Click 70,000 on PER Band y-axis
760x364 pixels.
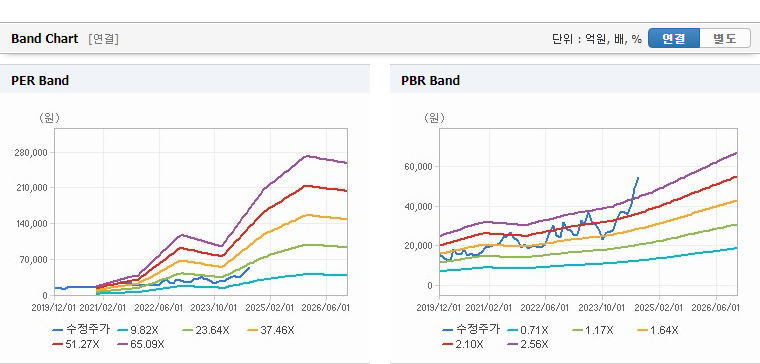pos(34,260)
